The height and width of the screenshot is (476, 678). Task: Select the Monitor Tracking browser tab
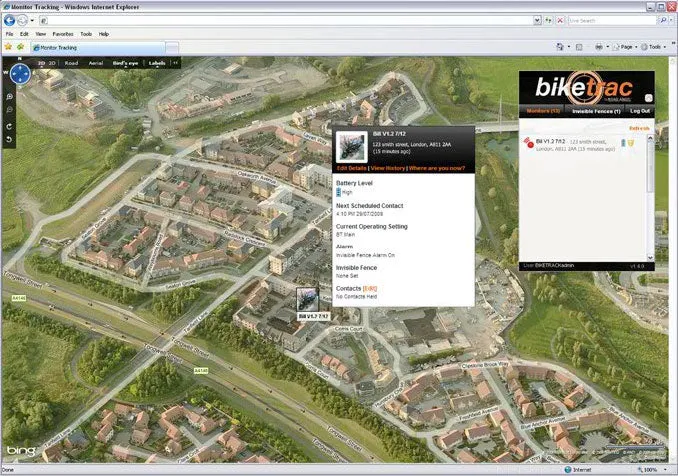[x=98, y=48]
